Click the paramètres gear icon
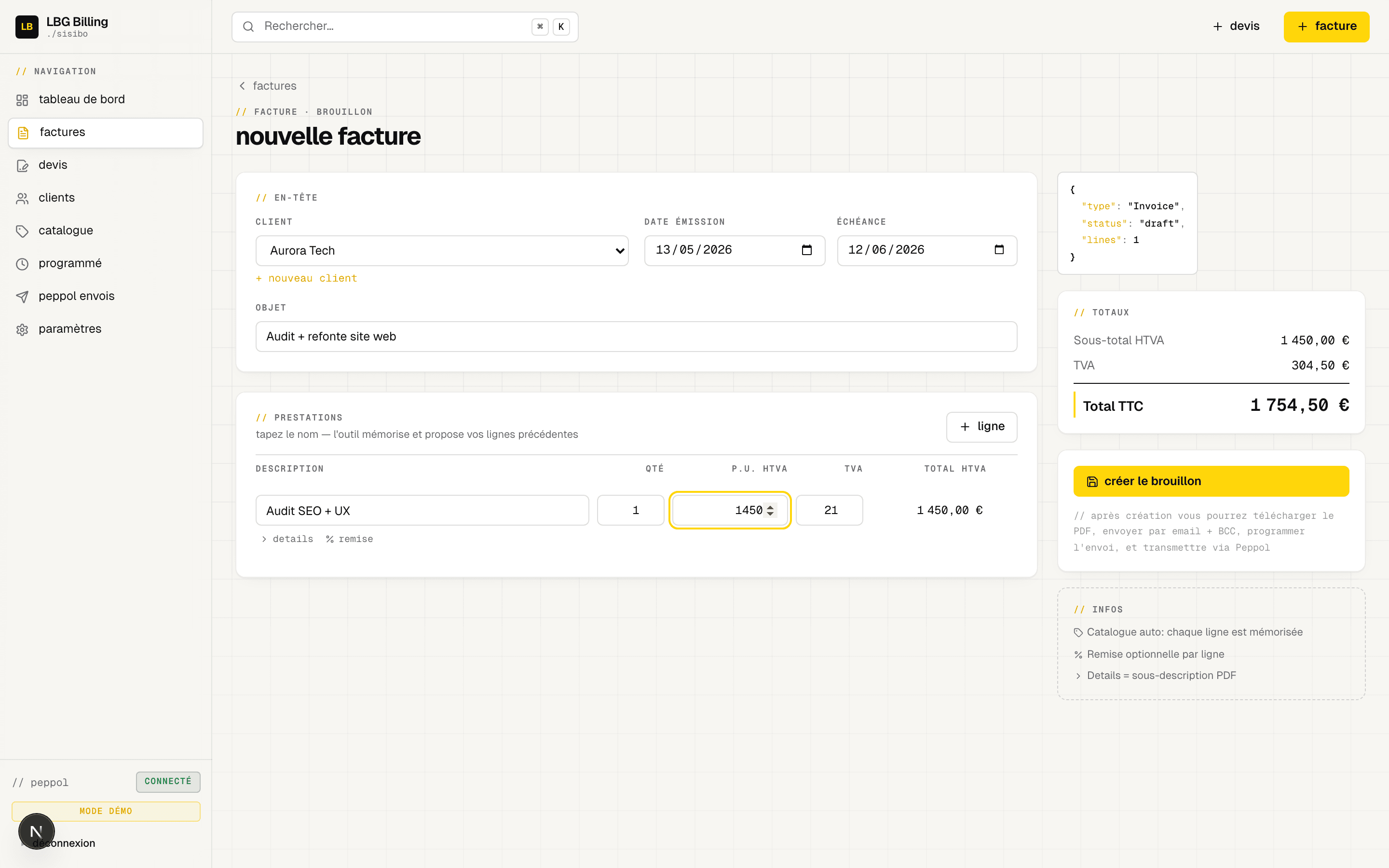1389x868 pixels. [22, 329]
